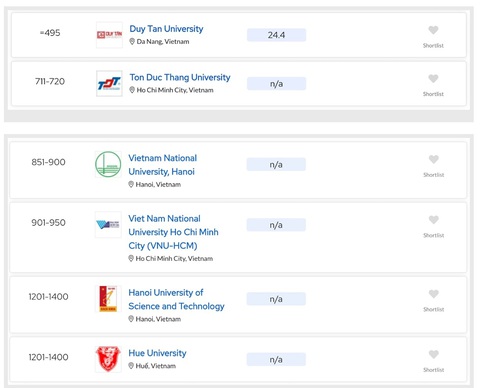Screen dimensions: 480x388
Task: Click the Hue University red crest logo
Action: click(x=108, y=359)
